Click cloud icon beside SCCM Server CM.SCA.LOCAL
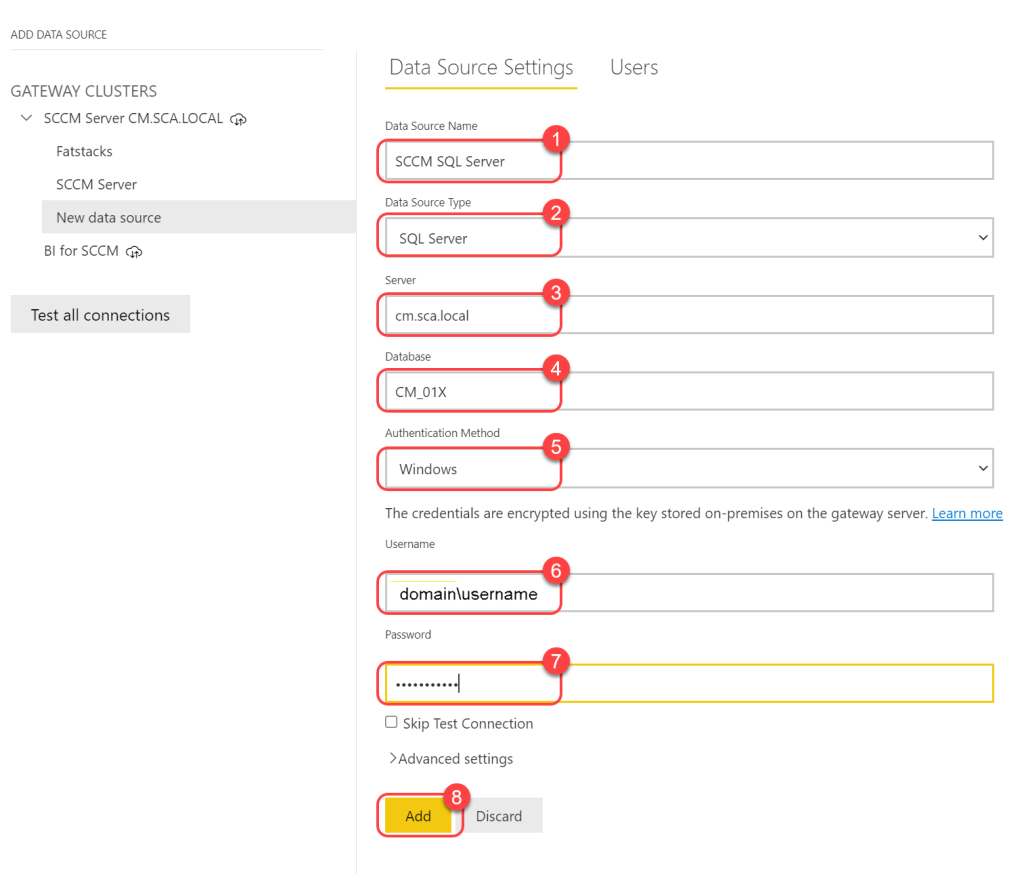Image resolution: width=1024 pixels, height=874 pixels. (x=238, y=119)
